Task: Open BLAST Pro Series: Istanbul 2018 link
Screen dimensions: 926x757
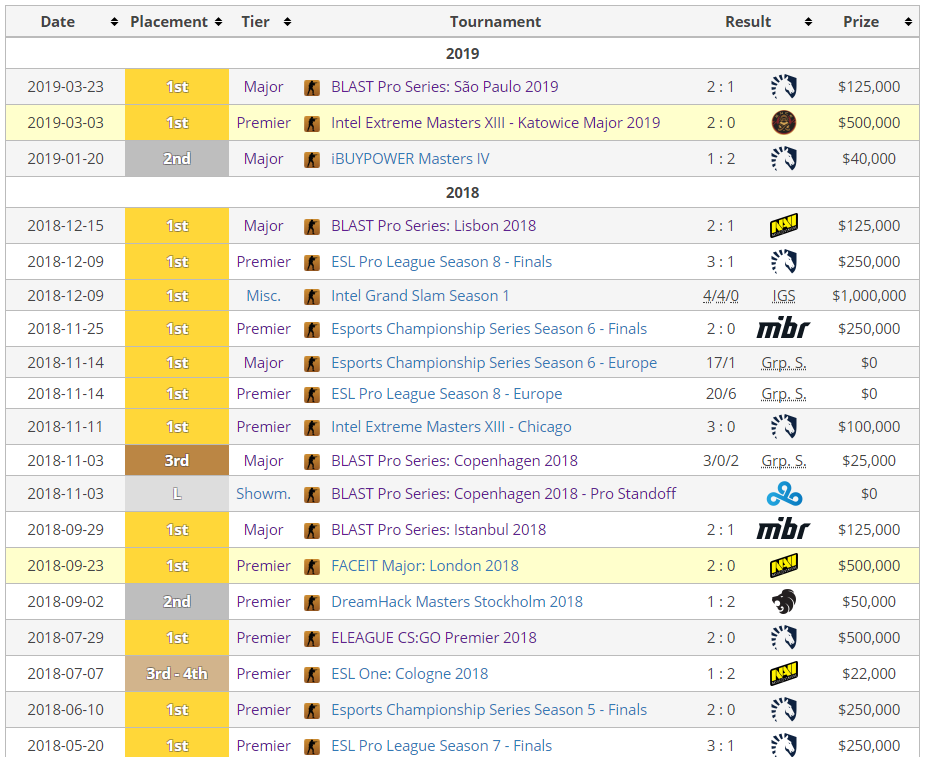Action: [438, 530]
